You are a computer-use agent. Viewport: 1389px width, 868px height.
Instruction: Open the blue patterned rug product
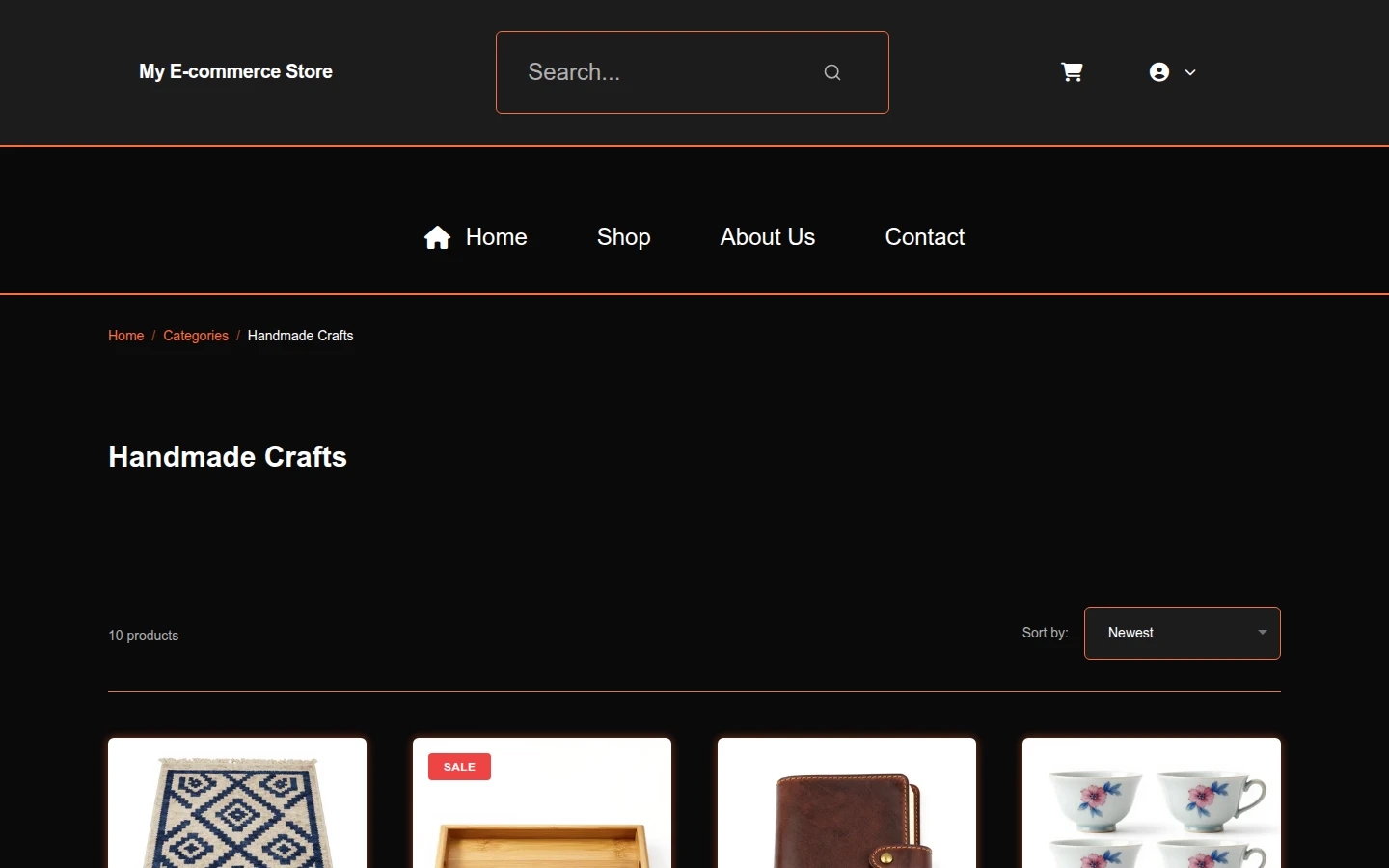click(237, 803)
